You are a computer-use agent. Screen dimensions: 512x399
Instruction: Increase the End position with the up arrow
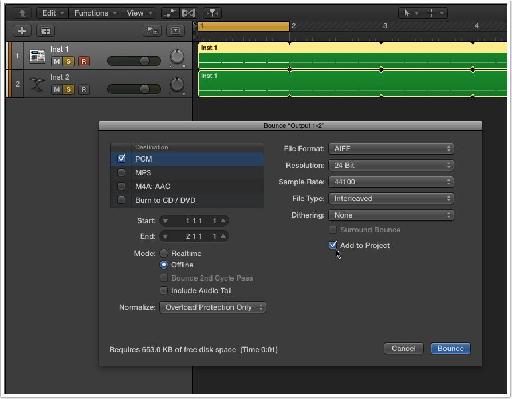(x=223, y=236)
